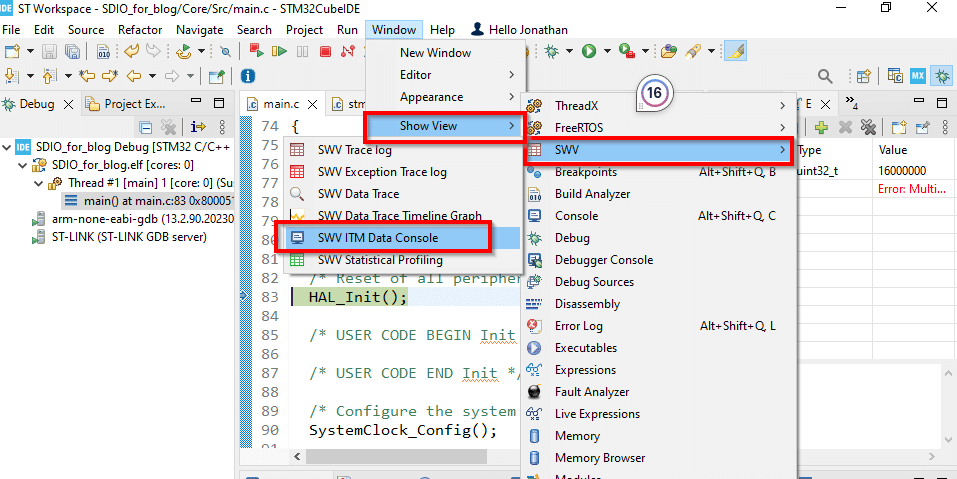Close the main.c editor tab
957x479 pixels.
pyautogui.click(x=312, y=104)
